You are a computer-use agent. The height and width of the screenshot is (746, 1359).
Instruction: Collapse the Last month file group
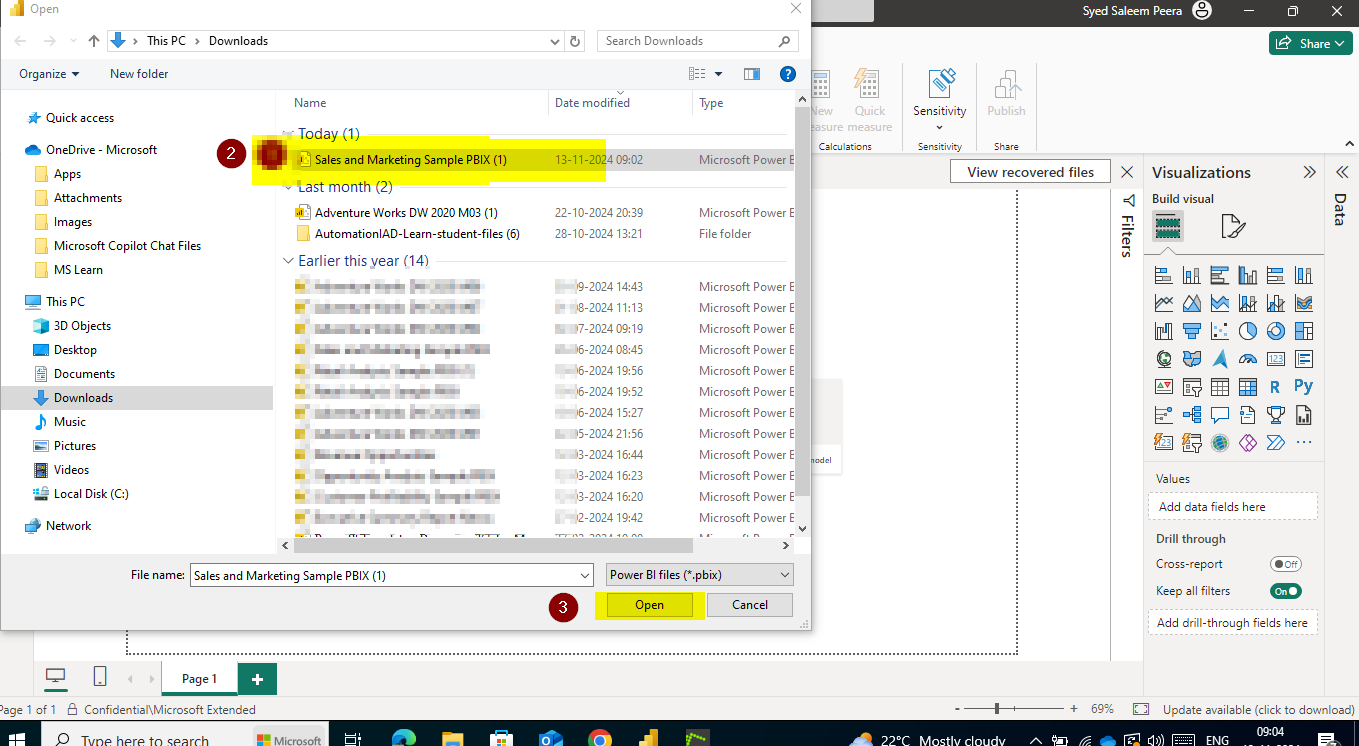288,187
